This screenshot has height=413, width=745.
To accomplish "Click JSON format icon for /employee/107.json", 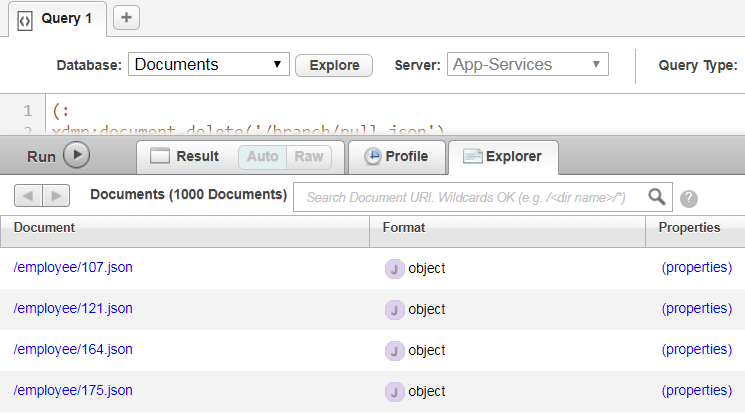I will point(395,268).
